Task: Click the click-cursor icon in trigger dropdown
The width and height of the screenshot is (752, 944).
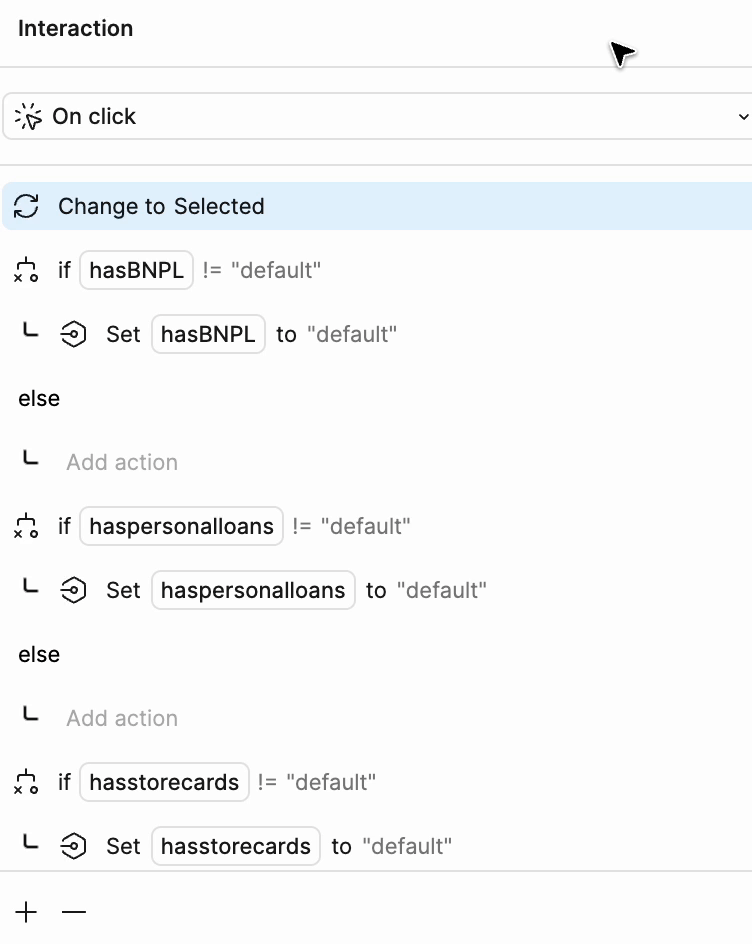Action: [x=28, y=117]
